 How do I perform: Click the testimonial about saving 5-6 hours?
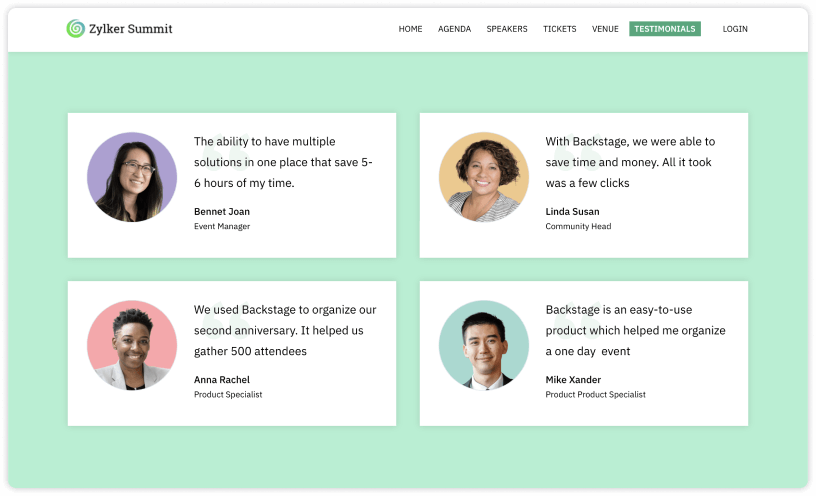click(x=283, y=162)
